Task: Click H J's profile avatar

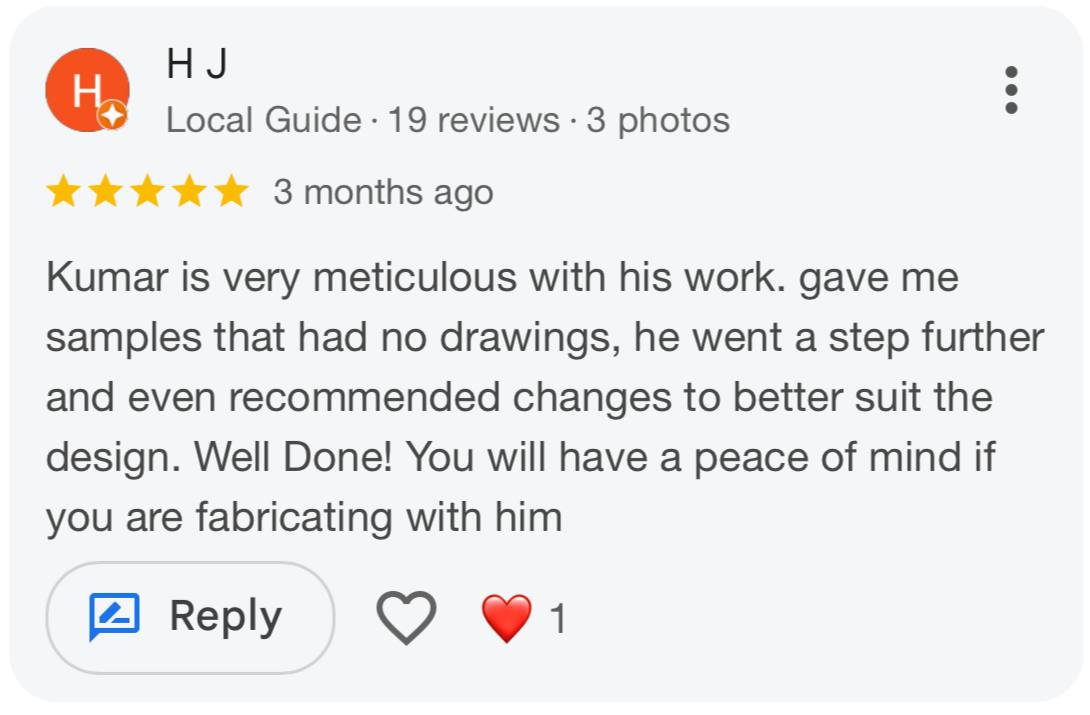Action: point(88,88)
